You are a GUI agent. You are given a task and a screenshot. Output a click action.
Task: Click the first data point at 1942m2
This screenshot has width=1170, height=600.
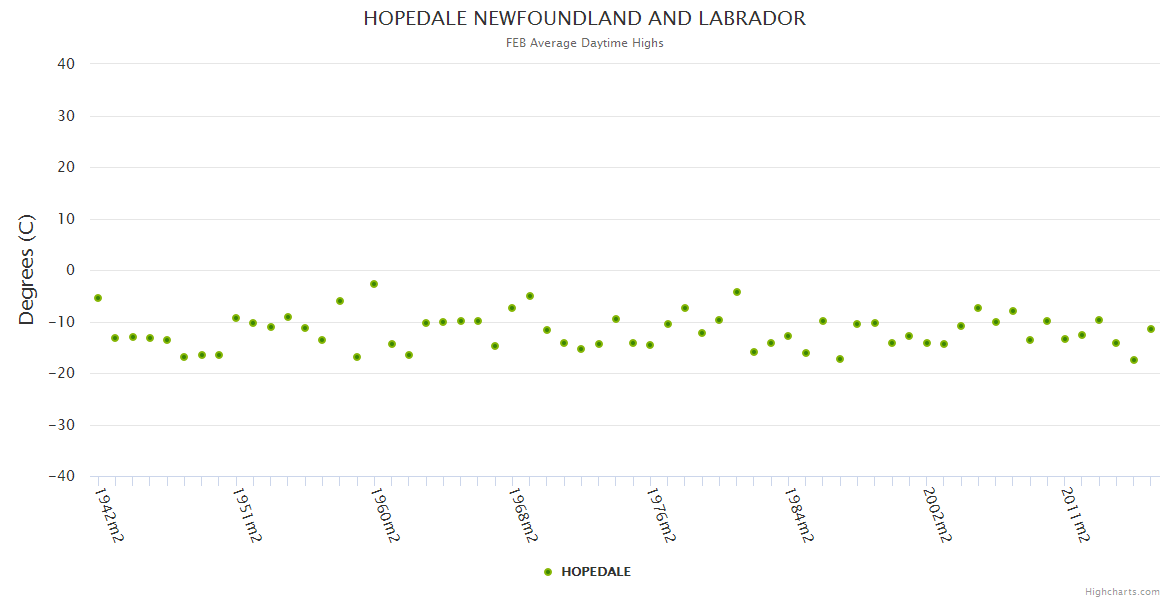point(98,298)
